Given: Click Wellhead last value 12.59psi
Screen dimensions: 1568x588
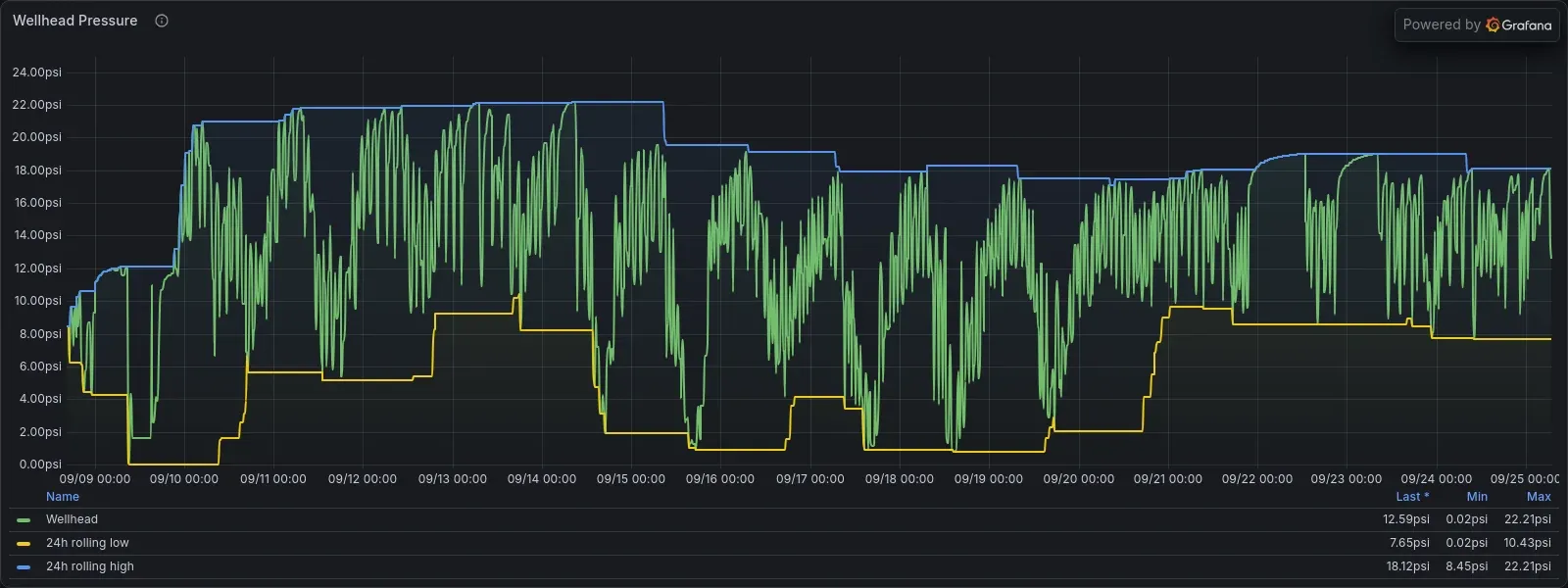Looking at the screenshot, I should tap(1406, 519).
